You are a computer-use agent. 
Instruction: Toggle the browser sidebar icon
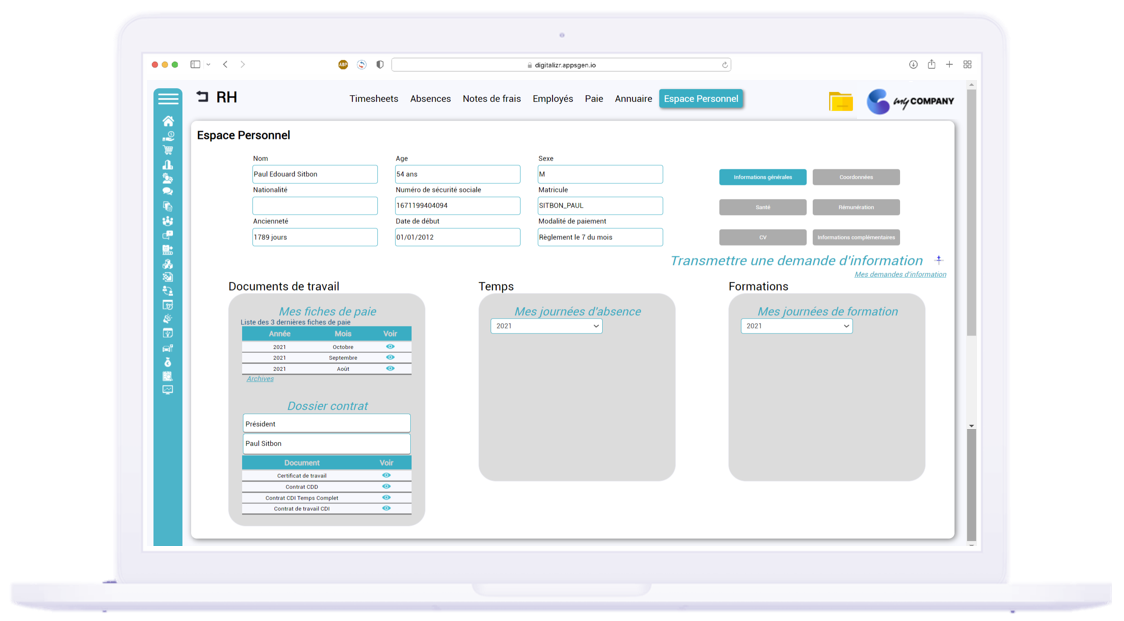pyautogui.click(x=195, y=65)
